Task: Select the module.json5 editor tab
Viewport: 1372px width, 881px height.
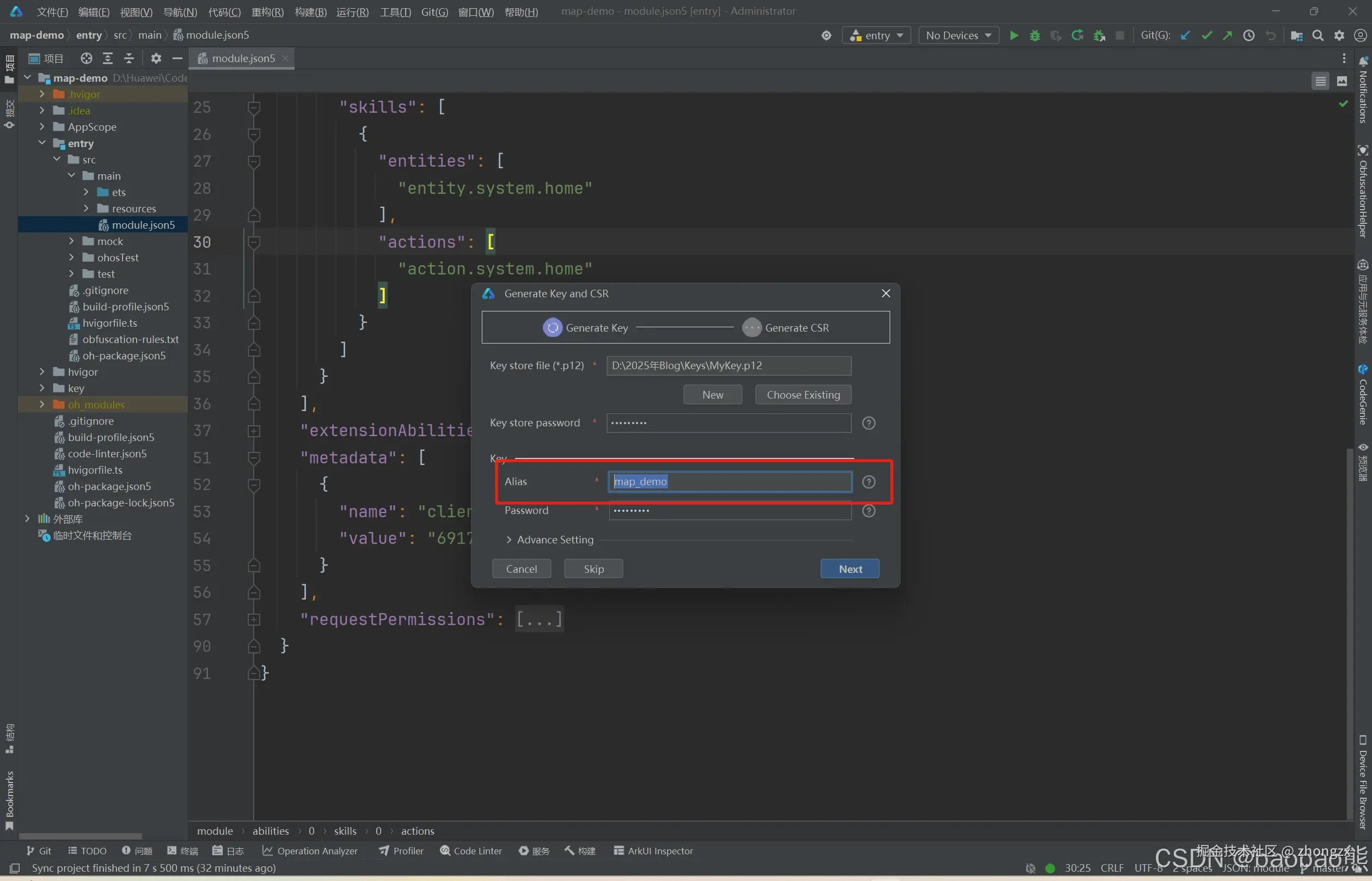Action: click(x=242, y=58)
